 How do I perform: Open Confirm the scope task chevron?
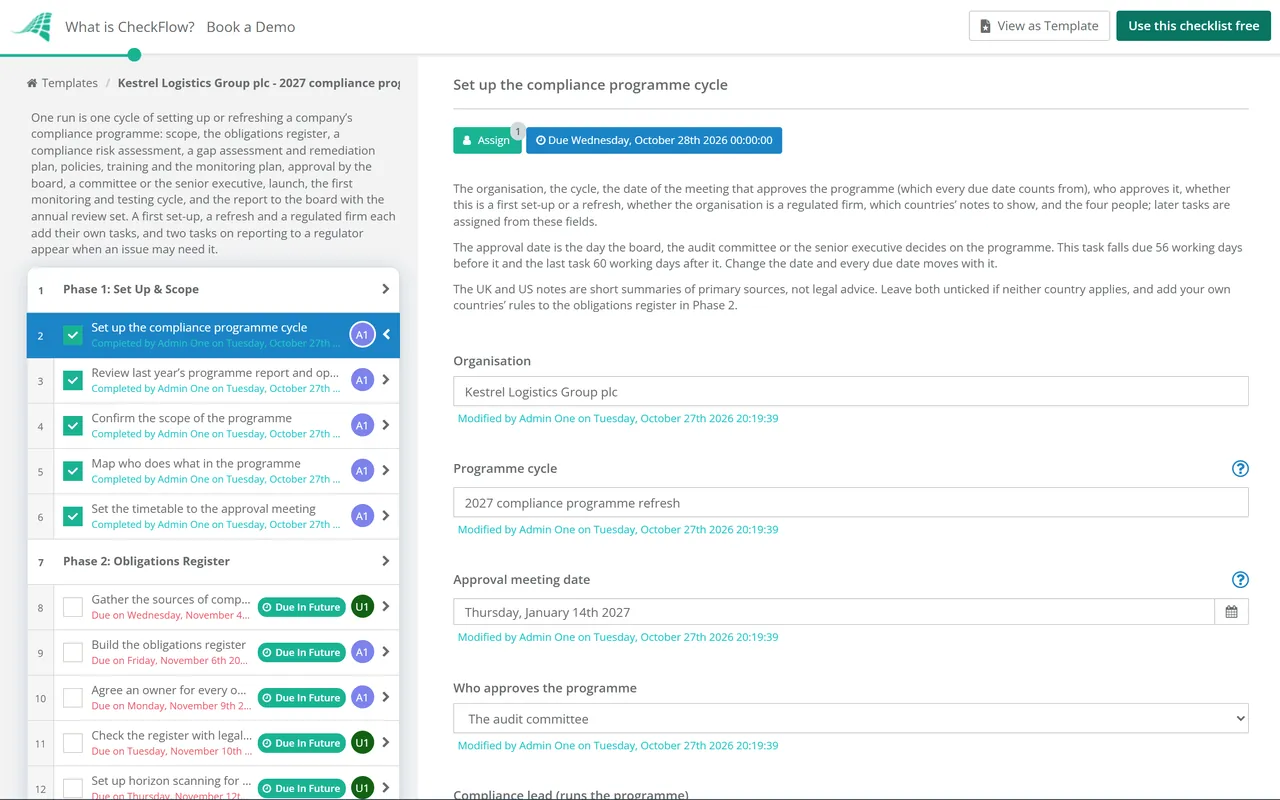(x=386, y=425)
